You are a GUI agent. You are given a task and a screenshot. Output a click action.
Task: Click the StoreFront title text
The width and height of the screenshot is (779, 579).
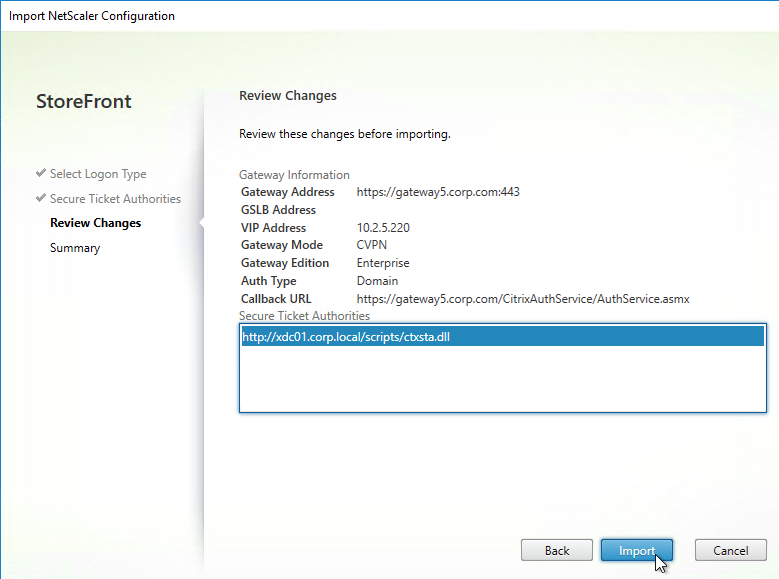point(83,101)
